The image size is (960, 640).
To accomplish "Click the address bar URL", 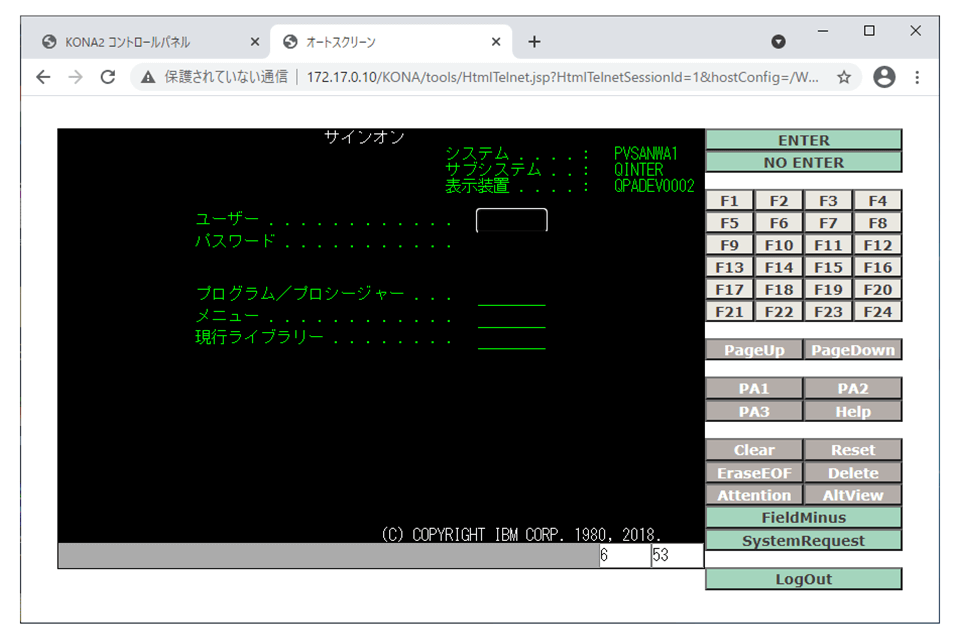I will 562,77.
